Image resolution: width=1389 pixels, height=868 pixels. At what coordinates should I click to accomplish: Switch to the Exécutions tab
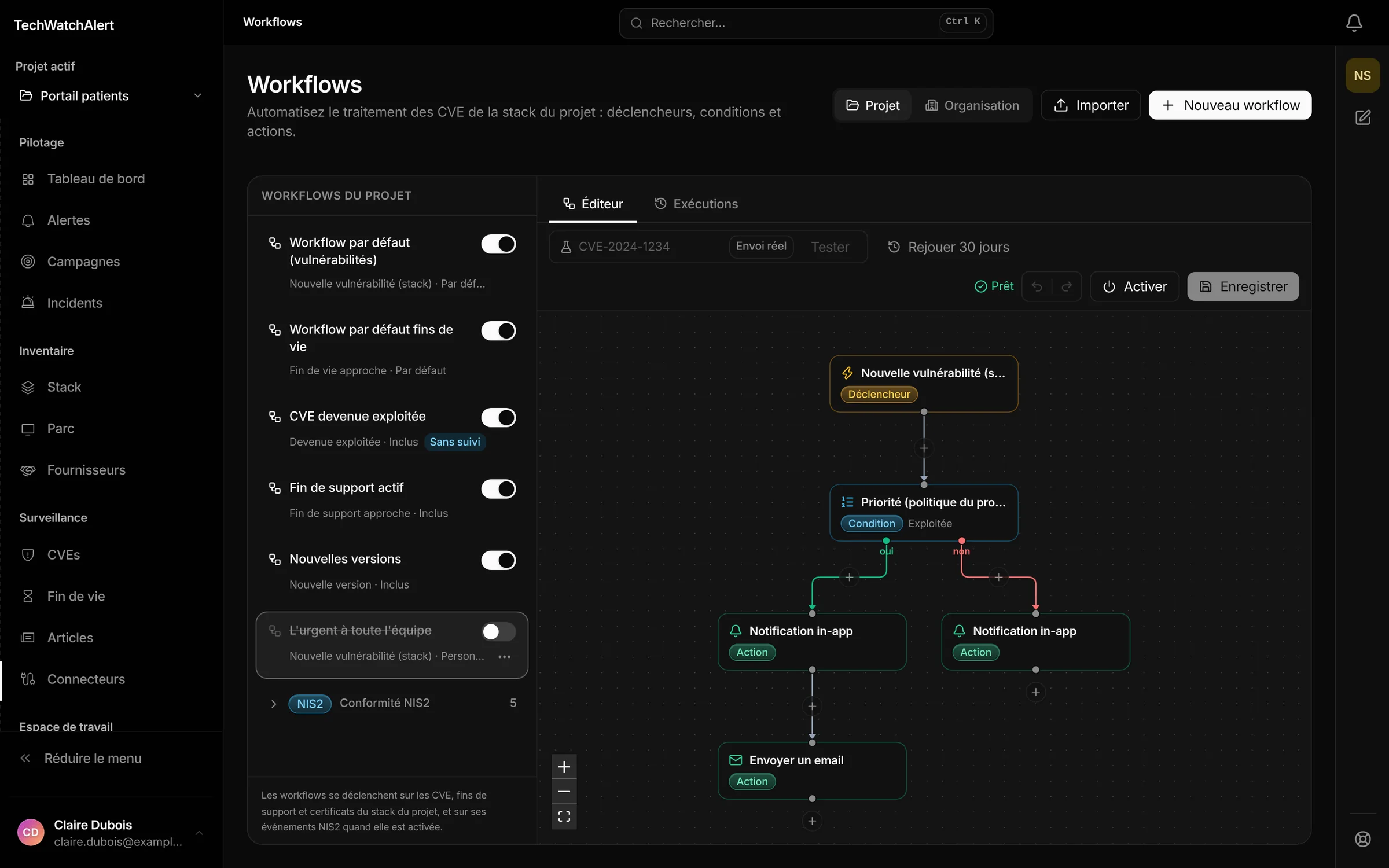click(696, 204)
